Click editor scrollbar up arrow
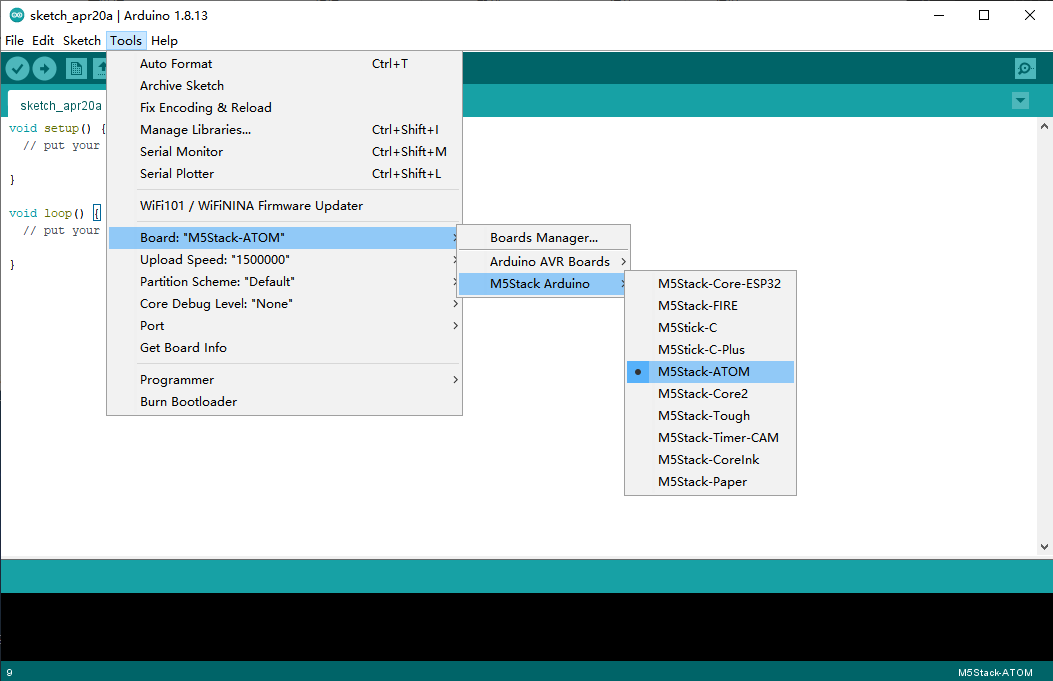Screen dimensions: 1053x681 coord(1044,126)
